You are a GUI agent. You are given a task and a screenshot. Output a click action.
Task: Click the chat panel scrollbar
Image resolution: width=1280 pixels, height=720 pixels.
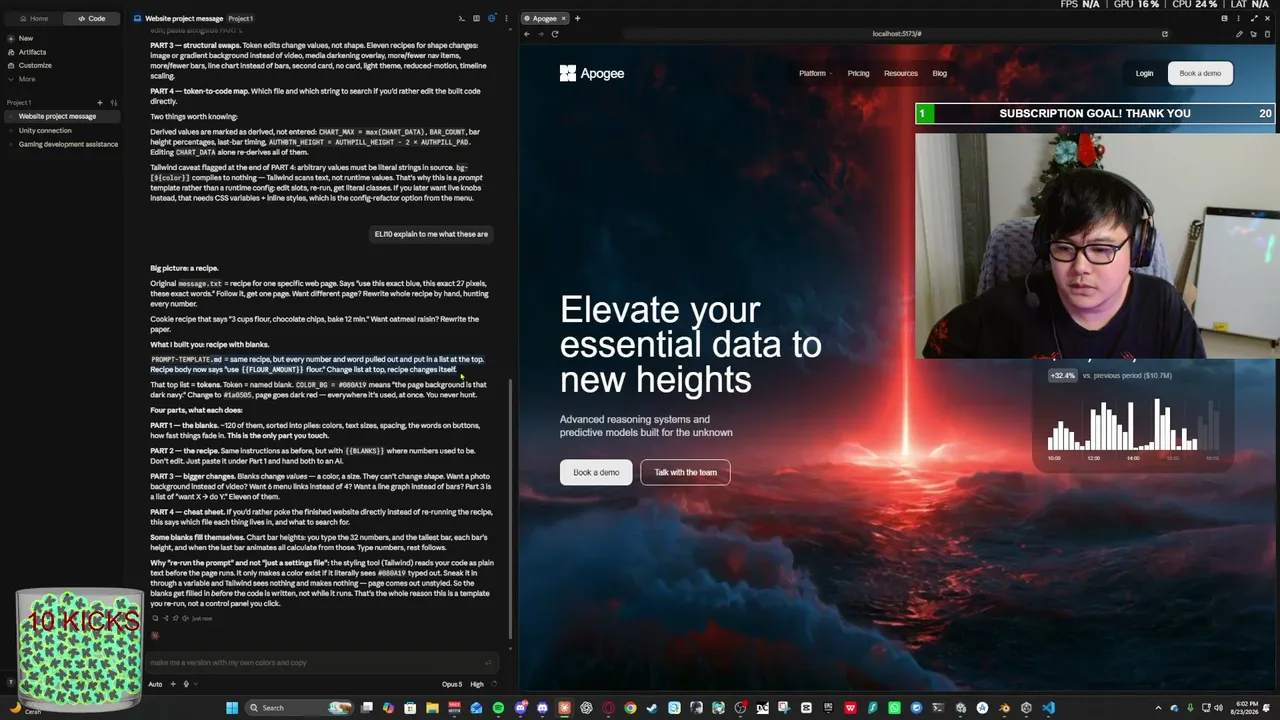pyautogui.click(x=510, y=510)
